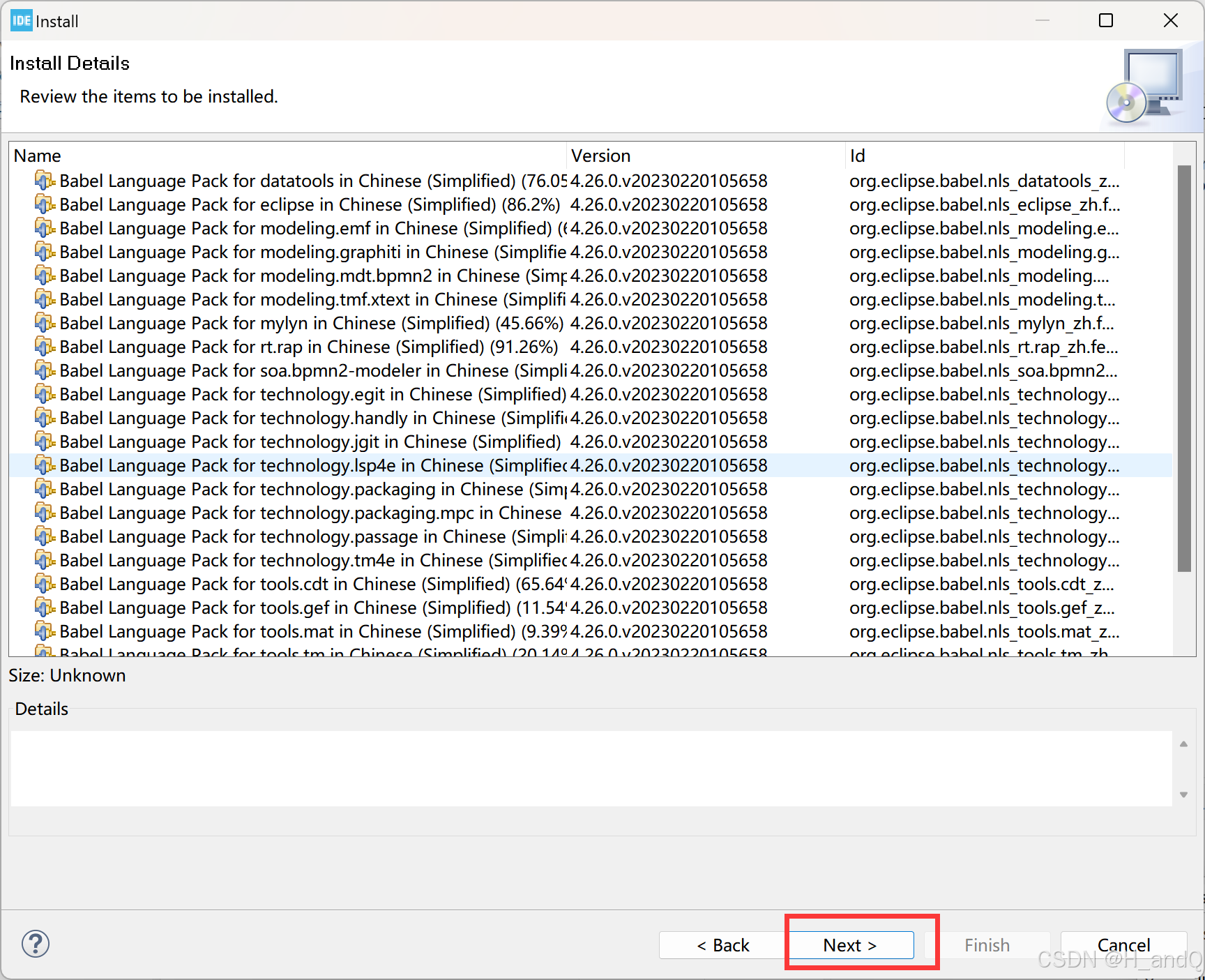Click the technology.lsp4e language pack icon
Image resolution: width=1205 pixels, height=980 pixels.
[x=45, y=465]
